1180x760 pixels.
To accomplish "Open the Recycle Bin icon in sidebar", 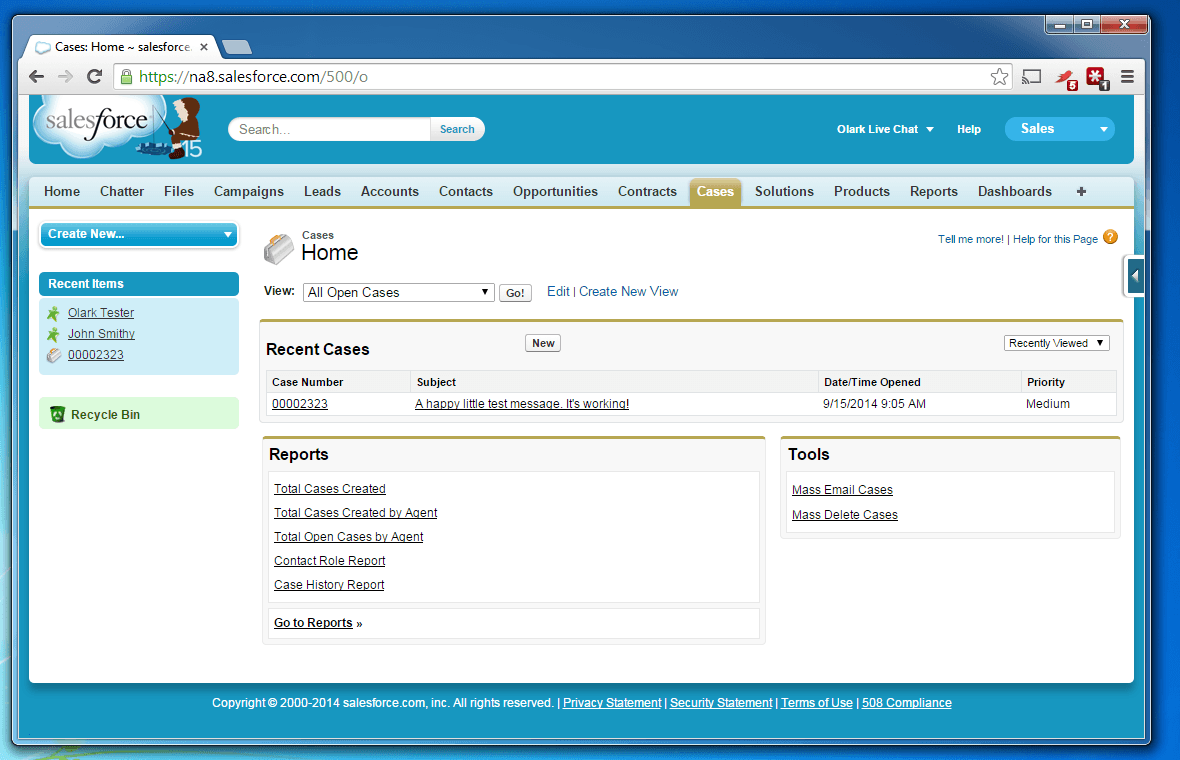I will tap(58, 414).
